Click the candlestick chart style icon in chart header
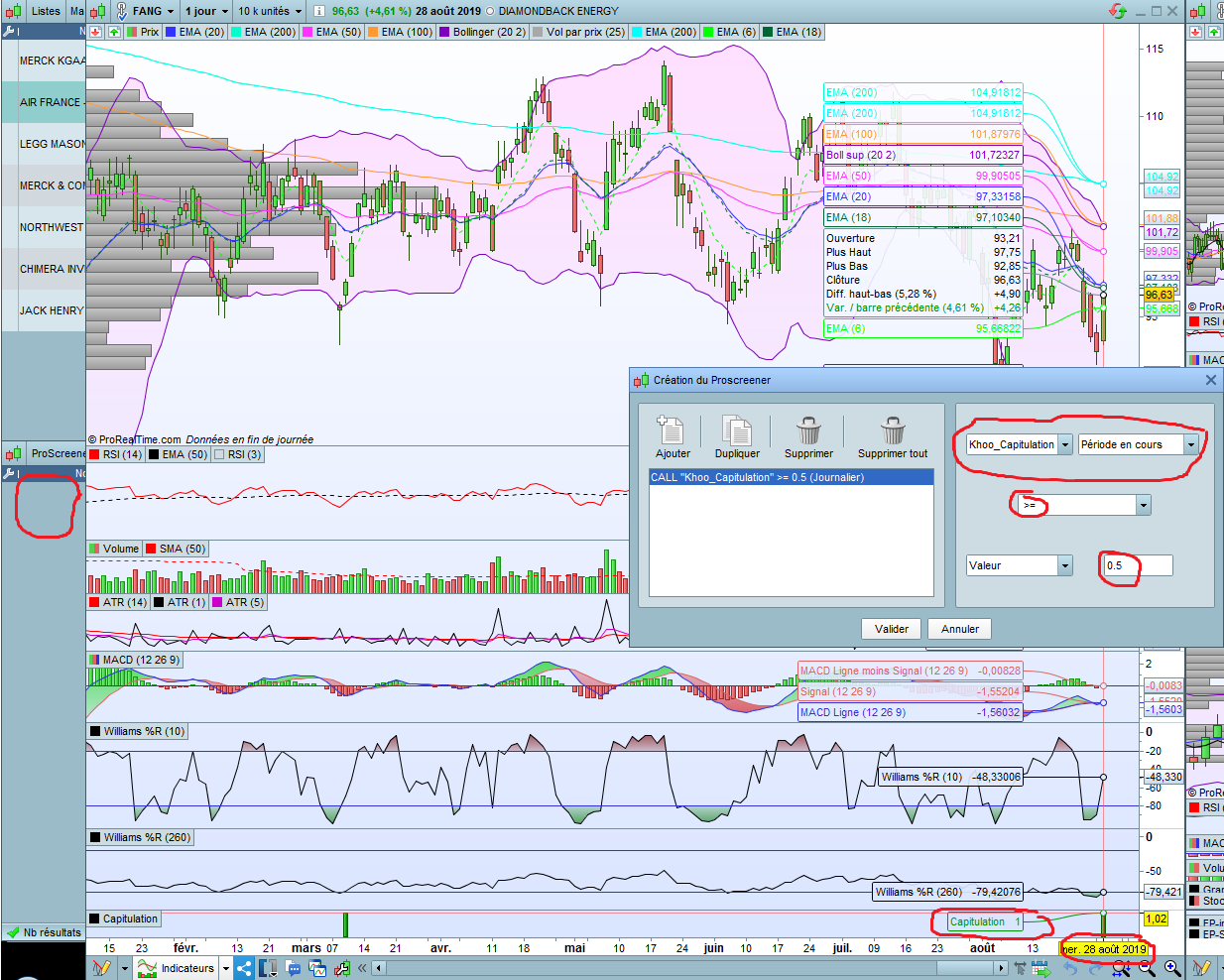1224x980 pixels. point(97,11)
